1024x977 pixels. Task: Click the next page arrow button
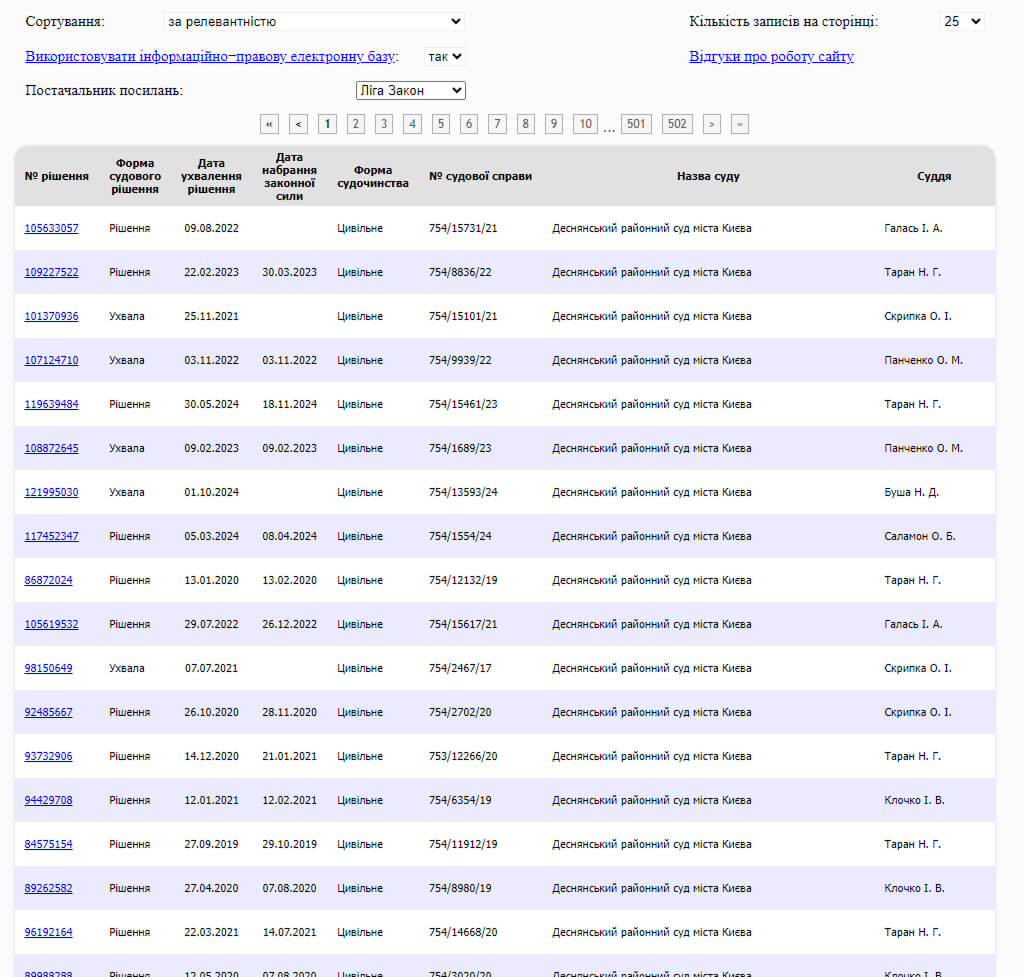711,124
